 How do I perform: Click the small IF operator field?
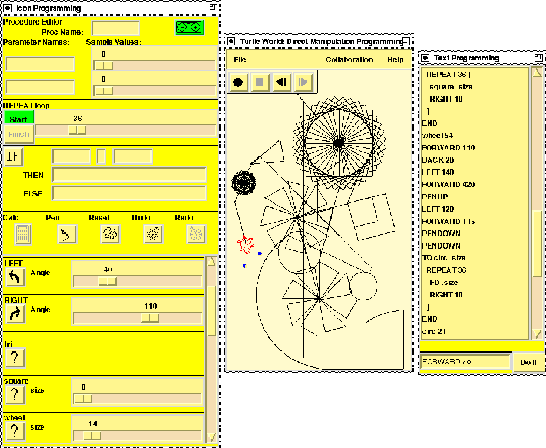click(101, 156)
